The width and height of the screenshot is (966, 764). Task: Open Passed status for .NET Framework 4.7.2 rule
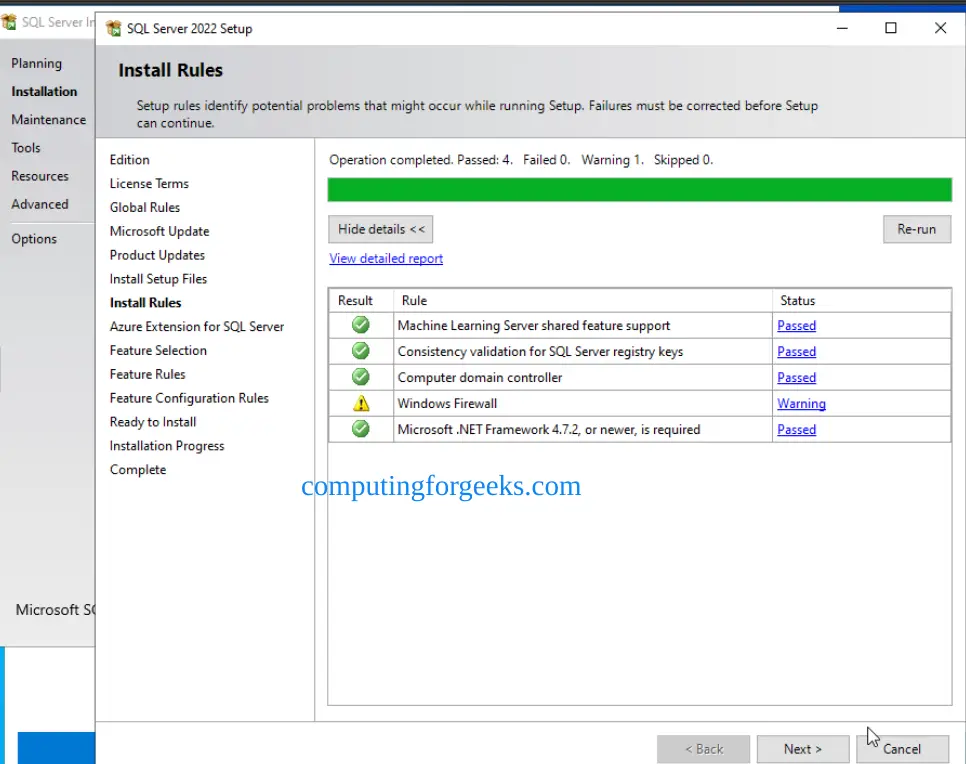tap(796, 429)
